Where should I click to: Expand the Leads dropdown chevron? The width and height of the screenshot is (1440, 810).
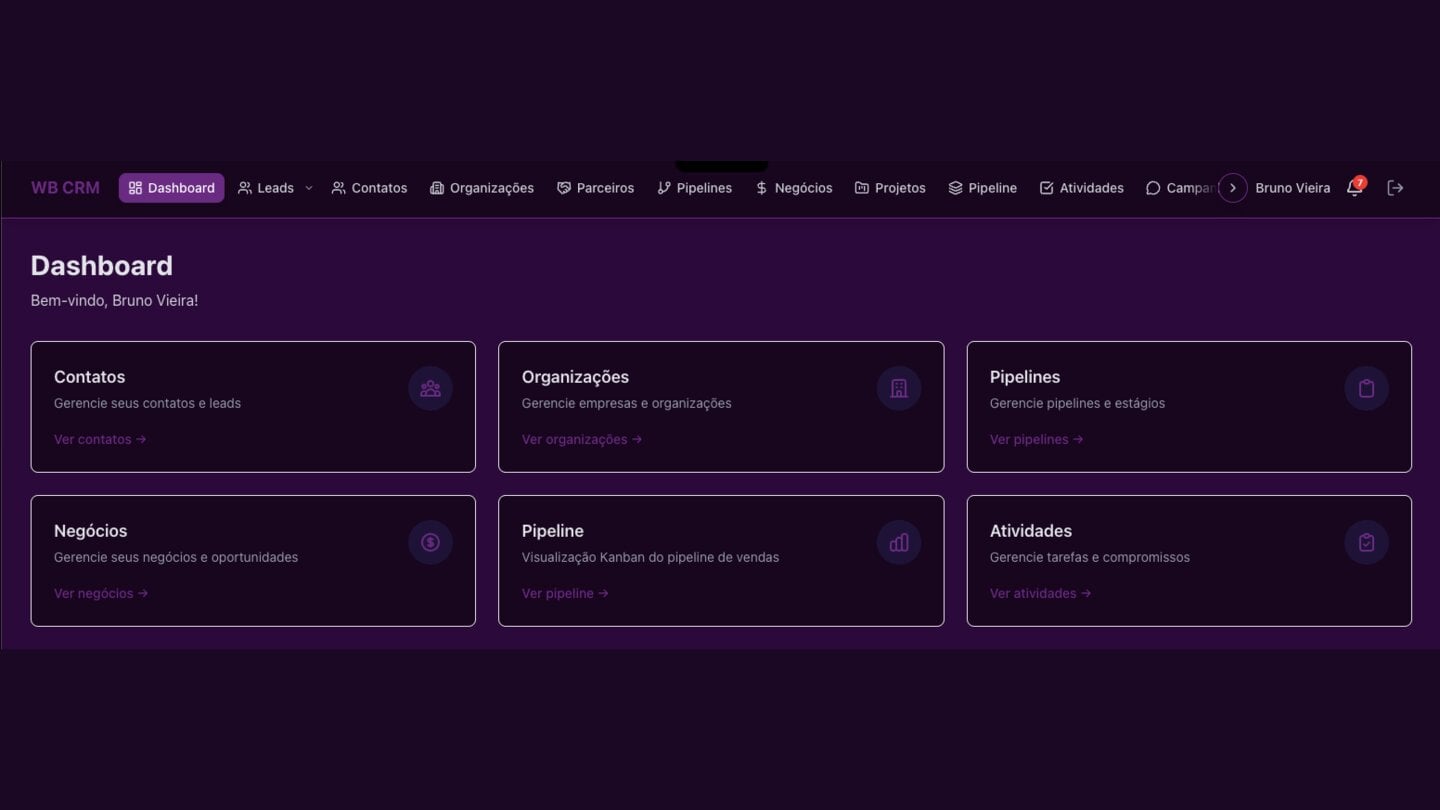(308, 188)
